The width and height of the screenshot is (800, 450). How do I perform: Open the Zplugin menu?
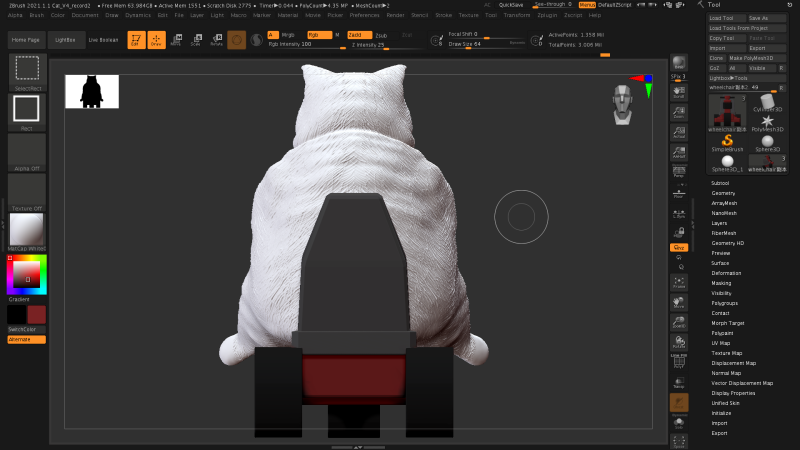[547, 16]
